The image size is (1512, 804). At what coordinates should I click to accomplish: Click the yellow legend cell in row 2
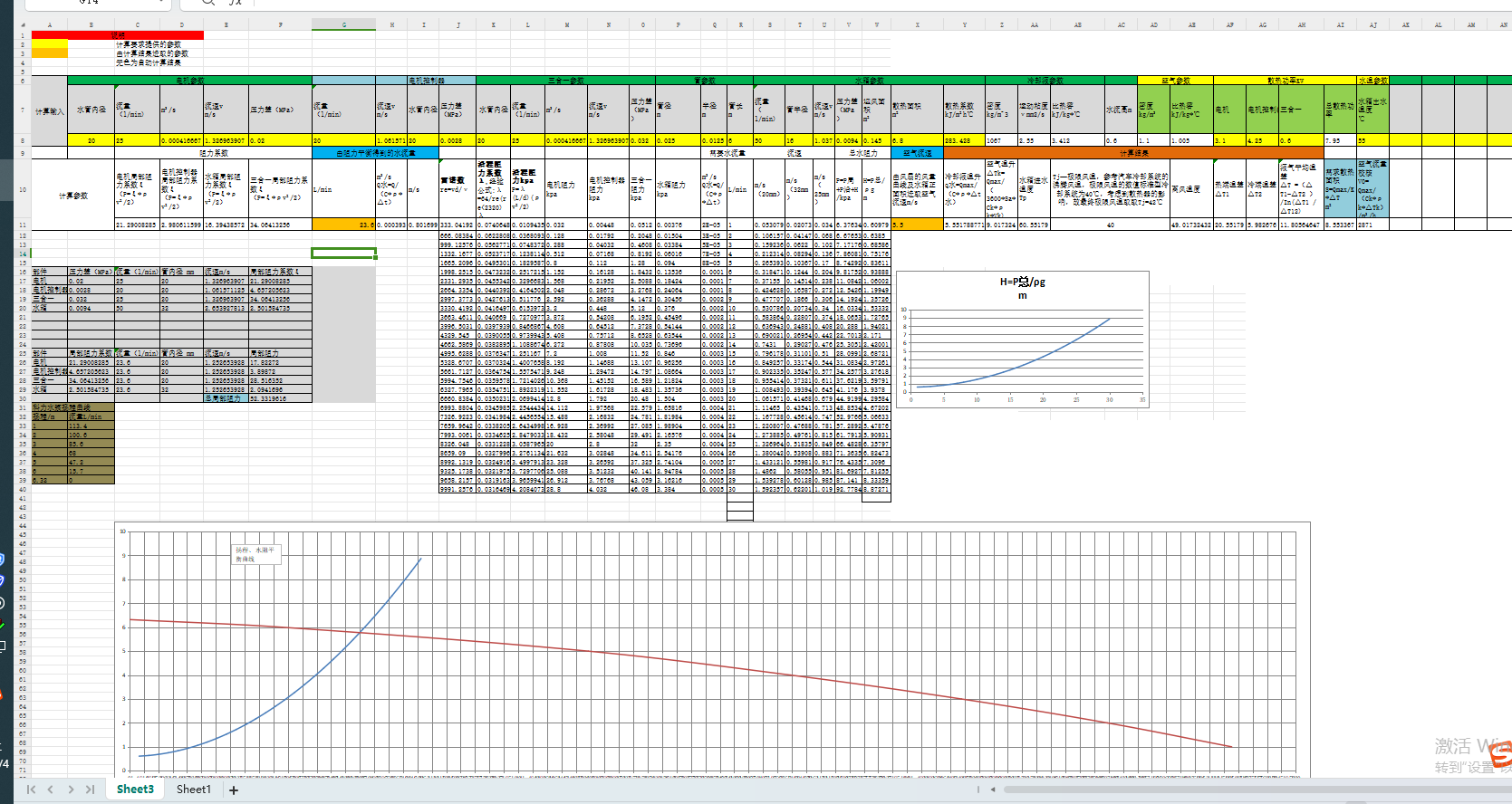[50, 44]
